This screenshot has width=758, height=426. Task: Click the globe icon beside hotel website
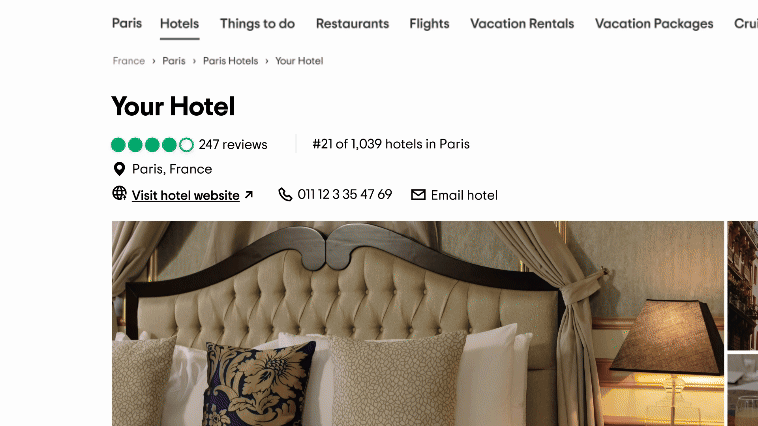click(x=119, y=193)
